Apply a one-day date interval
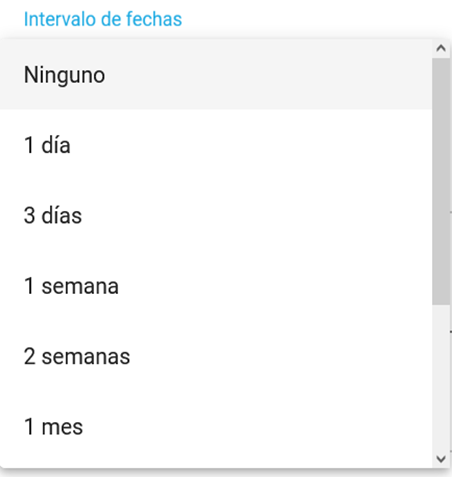452x477 pixels. pos(216,145)
